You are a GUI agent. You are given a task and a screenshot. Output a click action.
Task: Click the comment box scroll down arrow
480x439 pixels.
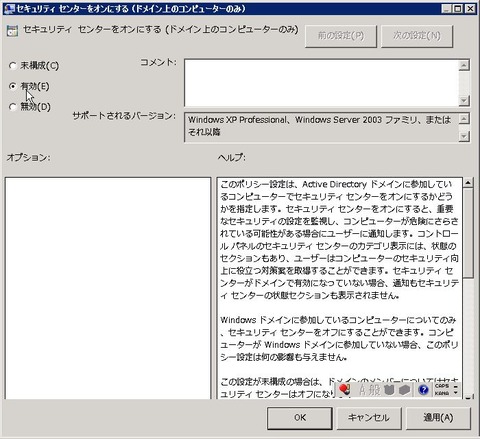(x=464, y=101)
